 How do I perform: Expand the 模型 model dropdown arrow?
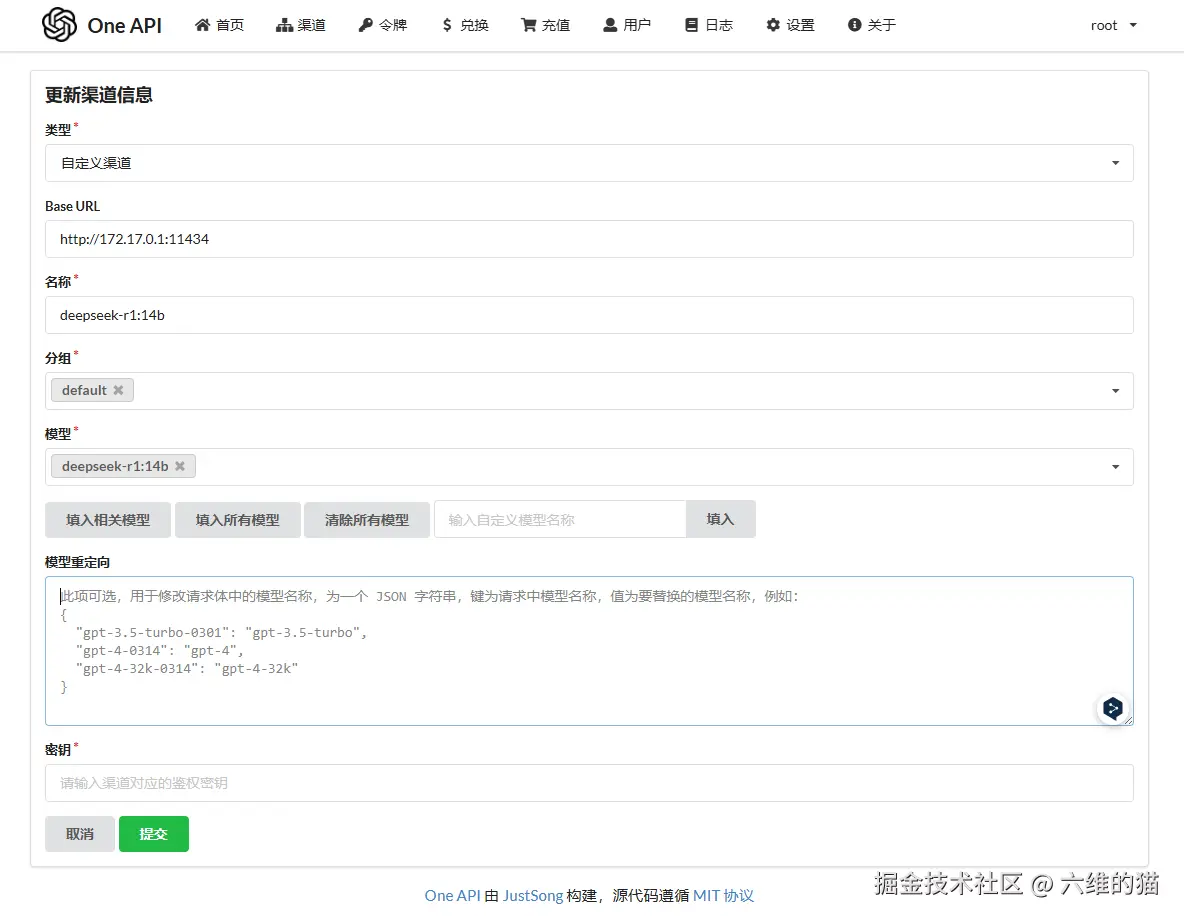[1115, 467]
